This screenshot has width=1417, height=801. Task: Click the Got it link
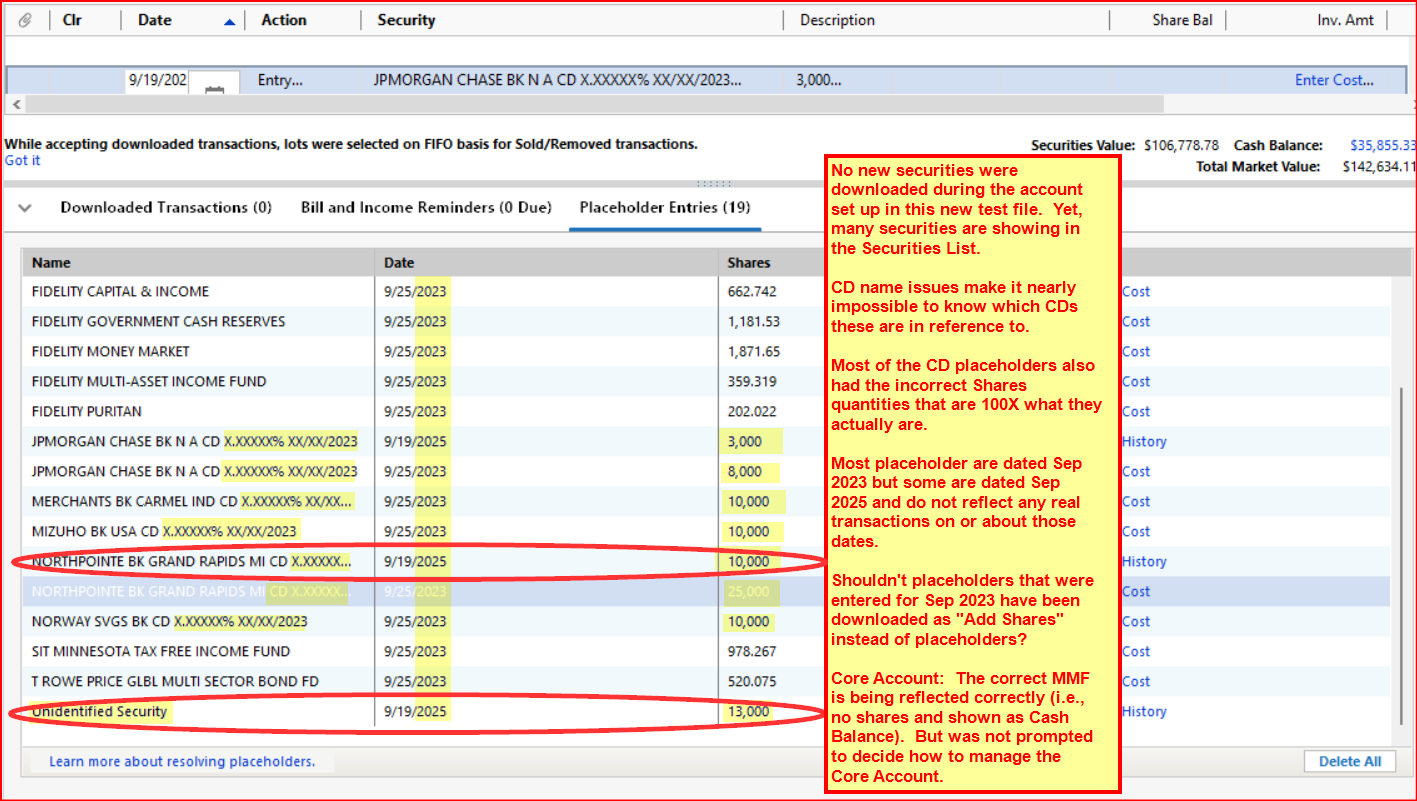22,161
